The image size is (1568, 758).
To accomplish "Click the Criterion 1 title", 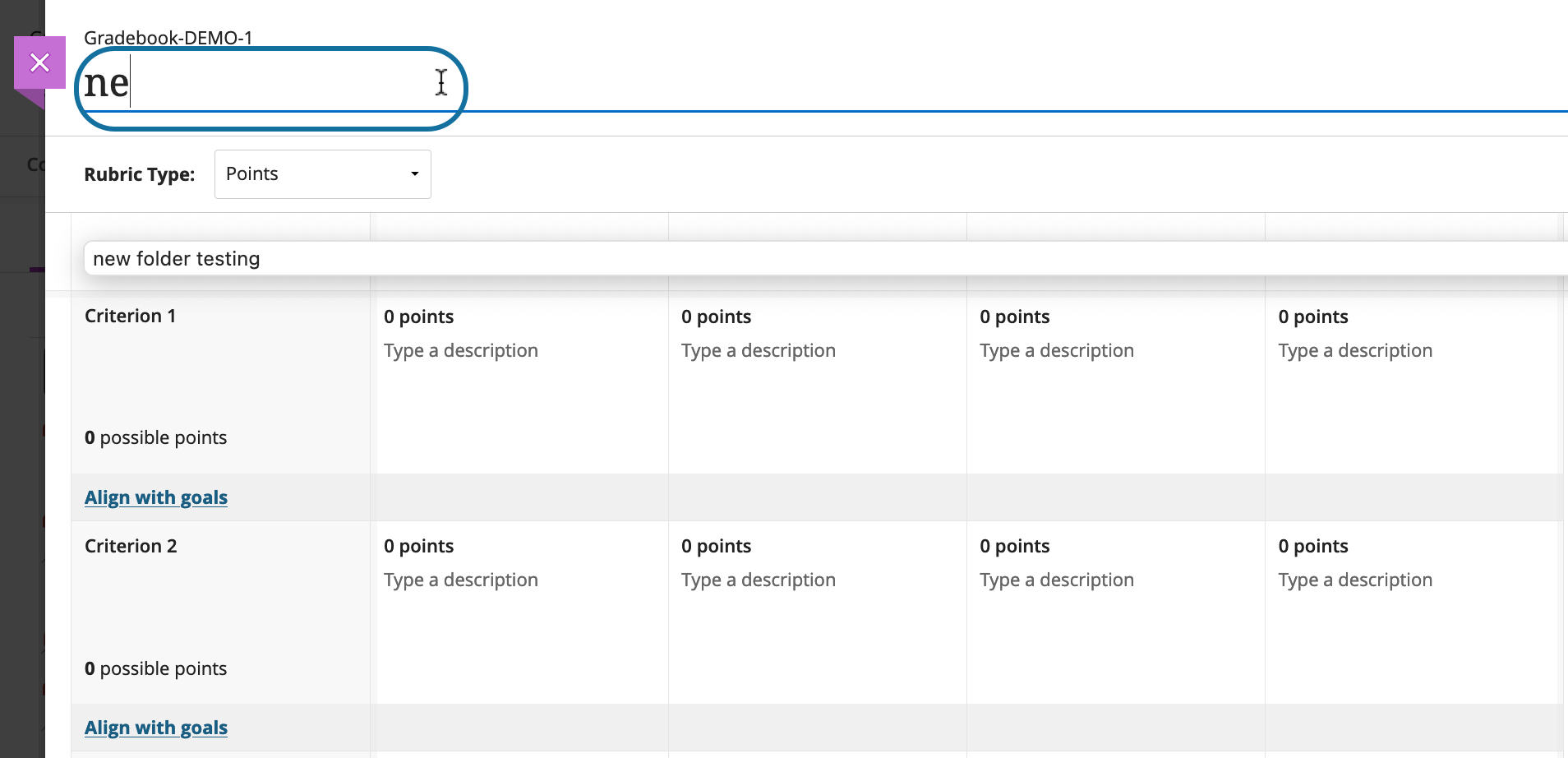I will pos(130,317).
